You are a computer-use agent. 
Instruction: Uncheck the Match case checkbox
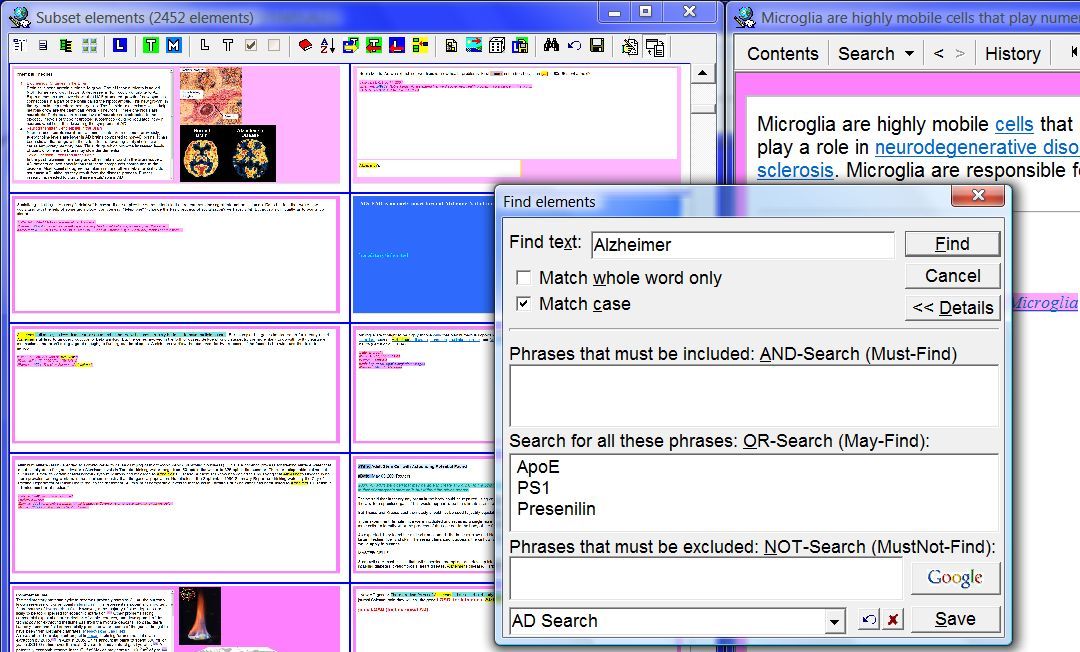tap(523, 304)
